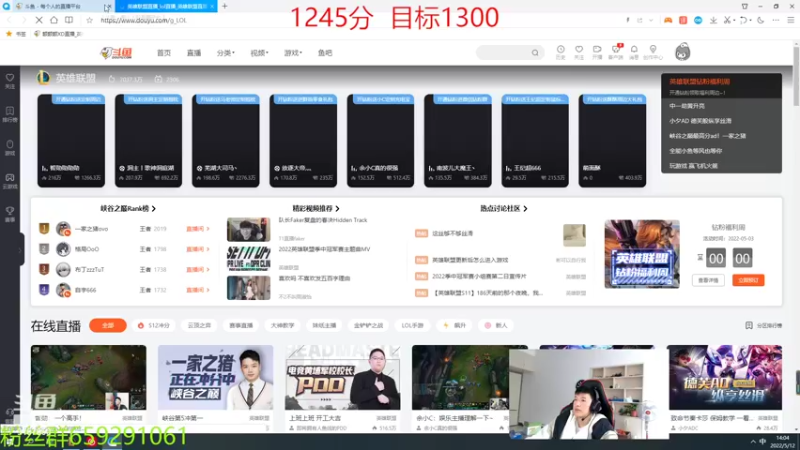800x450 pixels.
Task: Open the 英雄联盟钻粉福利周 banner image
Action: [x=642, y=254]
